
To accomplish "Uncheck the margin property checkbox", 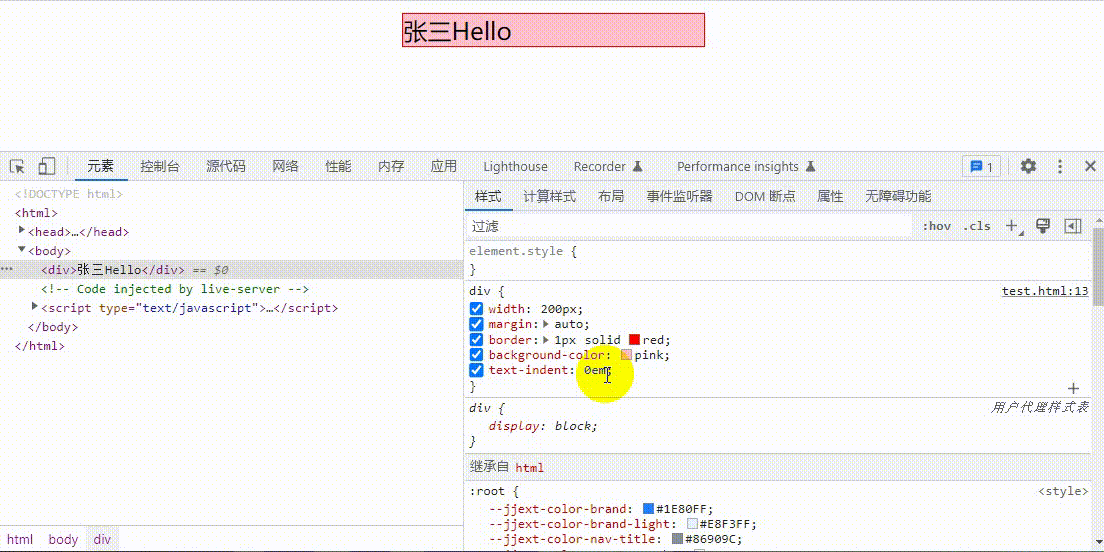I will point(477,325).
